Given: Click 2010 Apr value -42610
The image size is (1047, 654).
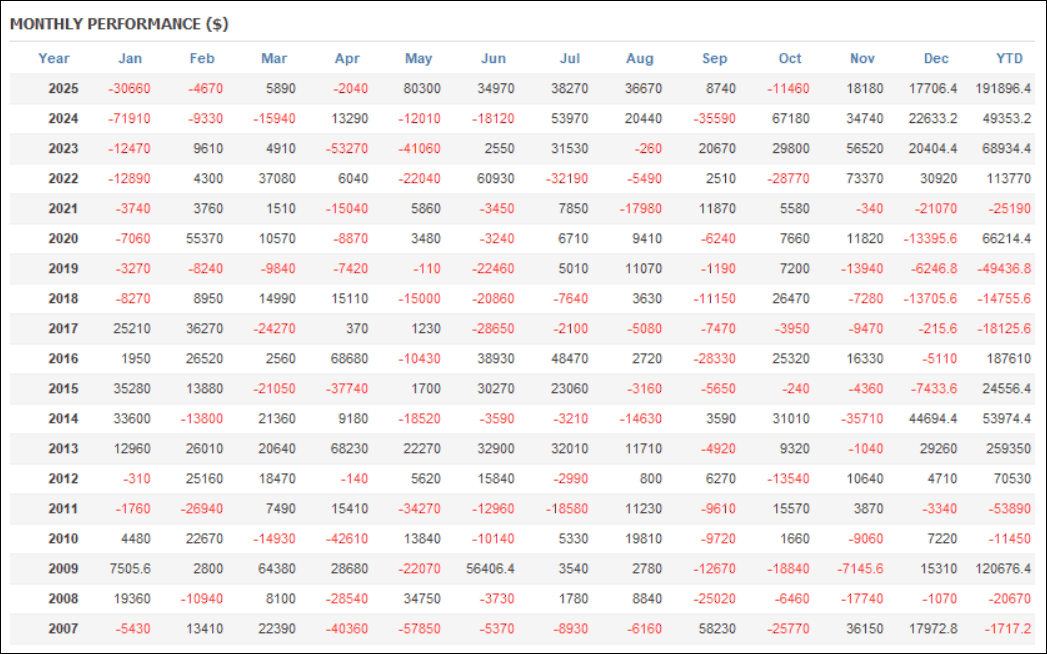Looking at the screenshot, I should coord(347,539).
